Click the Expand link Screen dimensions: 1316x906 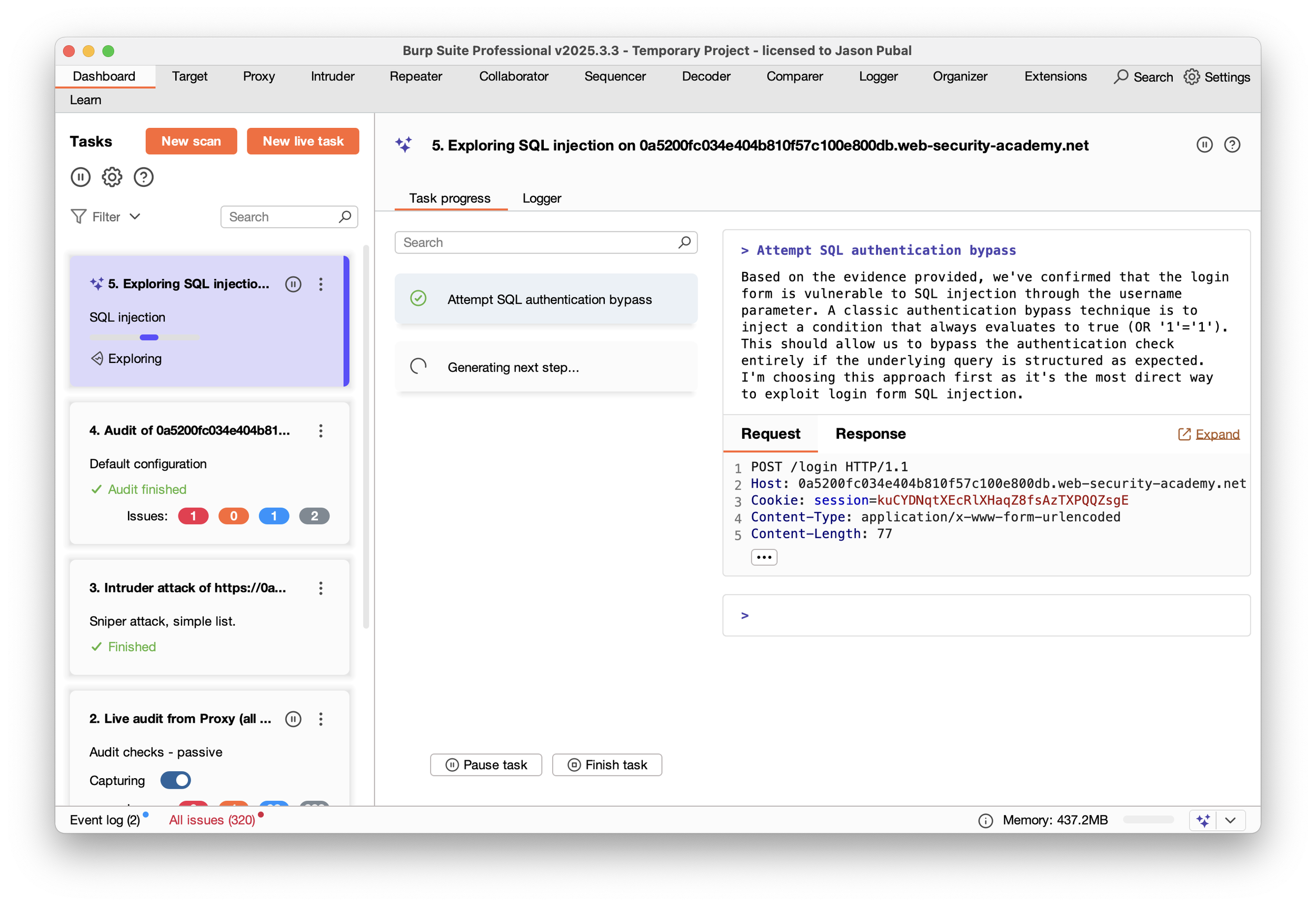(1218, 434)
